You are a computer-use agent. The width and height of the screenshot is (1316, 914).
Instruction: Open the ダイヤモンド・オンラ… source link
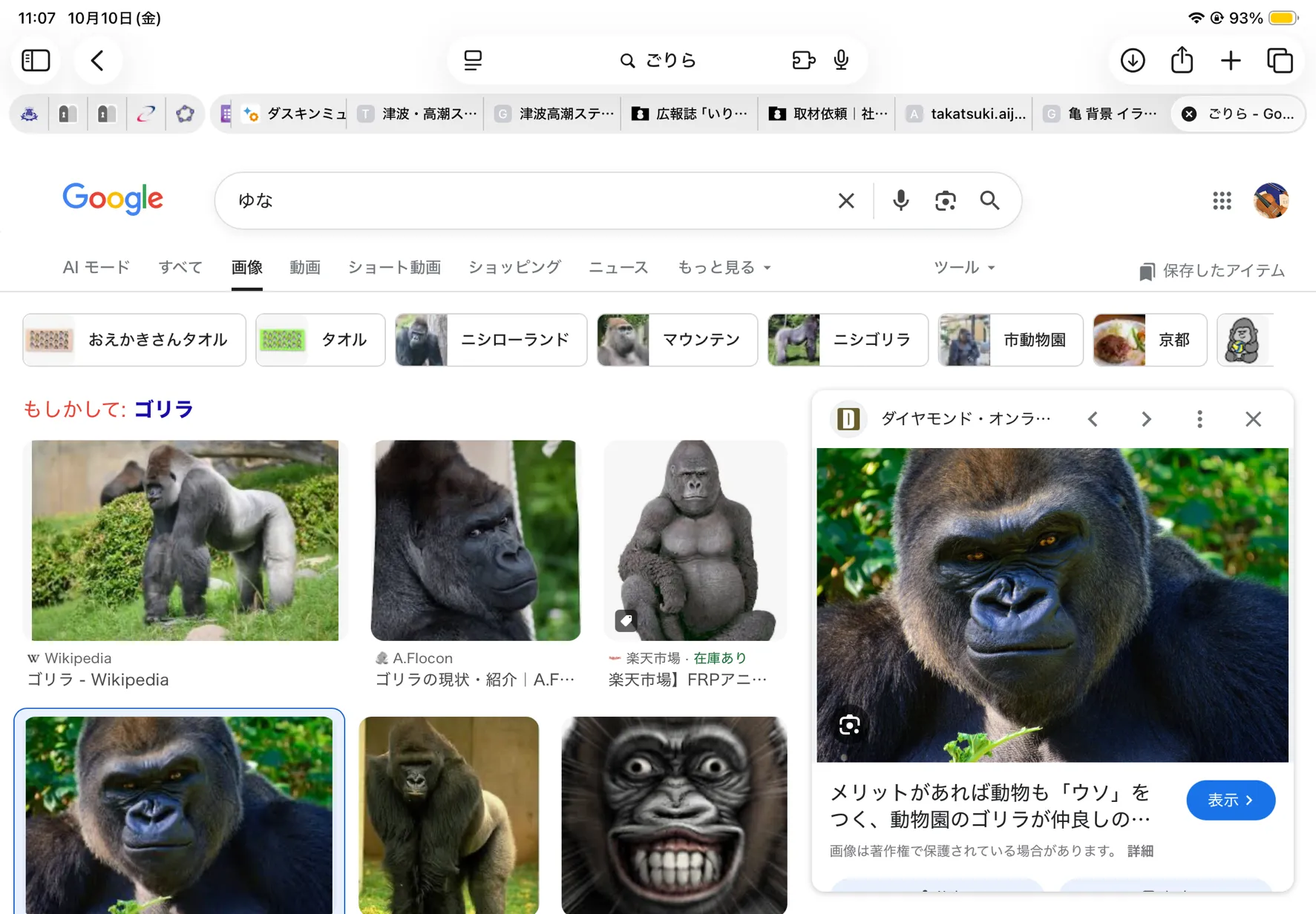[x=966, y=419]
